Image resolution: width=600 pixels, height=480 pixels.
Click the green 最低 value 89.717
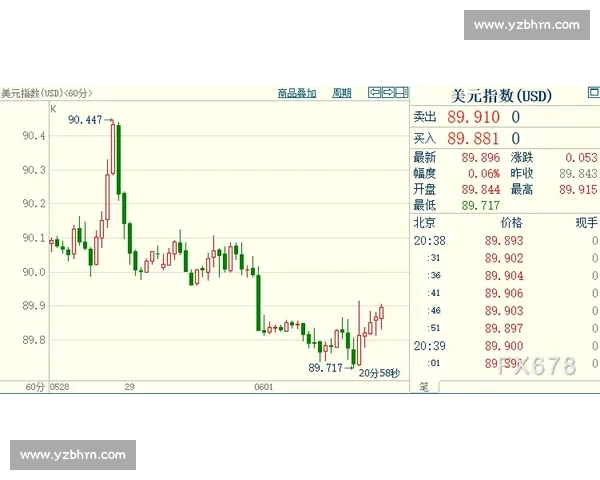tap(481, 206)
